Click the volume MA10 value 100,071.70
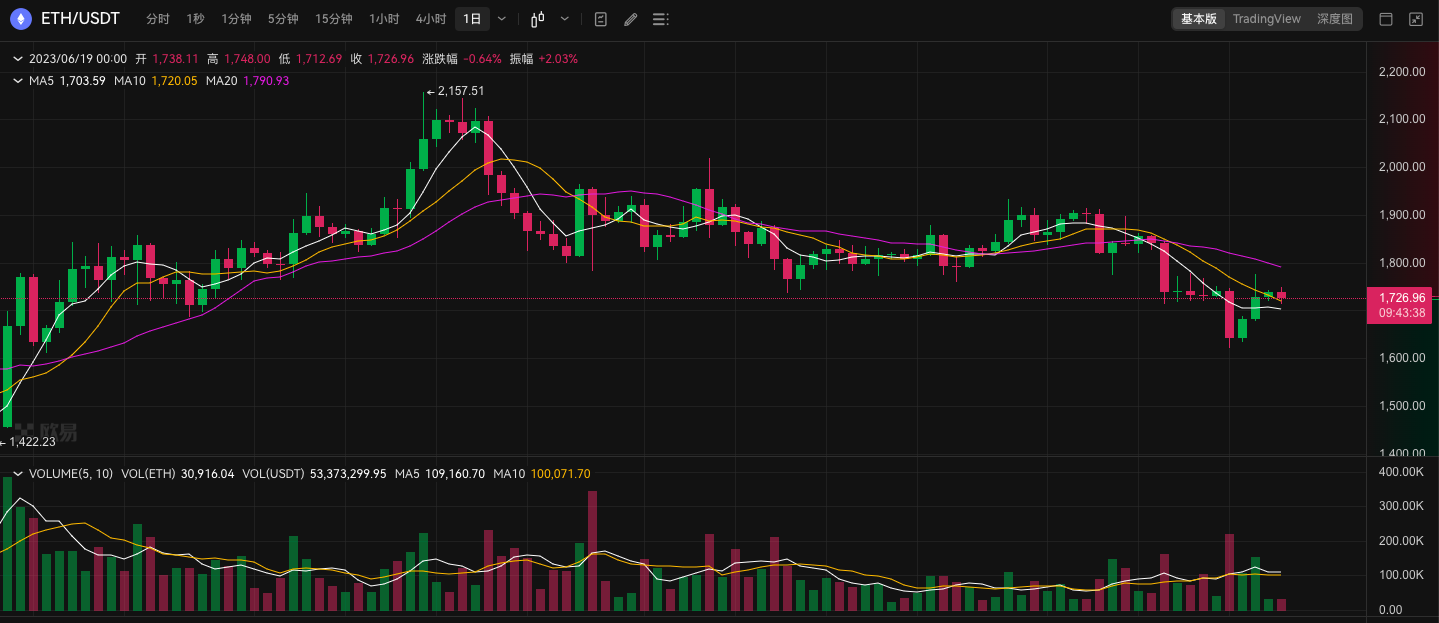This screenshot has height=623, width=1439. click(561, 474)
